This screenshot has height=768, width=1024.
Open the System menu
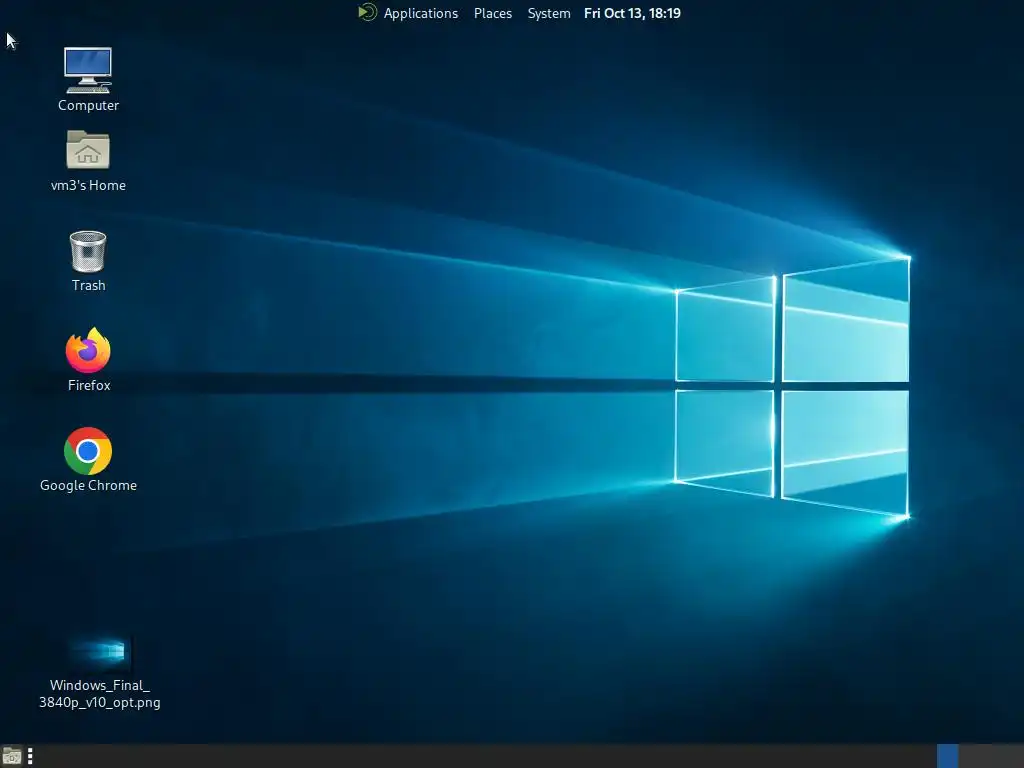click(549, 13)
